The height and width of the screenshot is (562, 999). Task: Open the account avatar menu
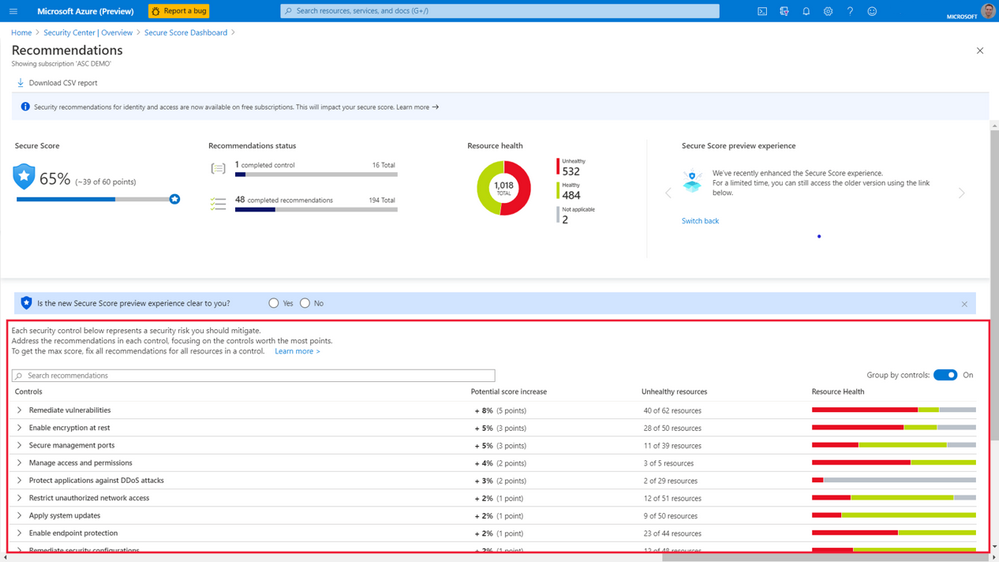pyautogui.click(x=988, y=11)
